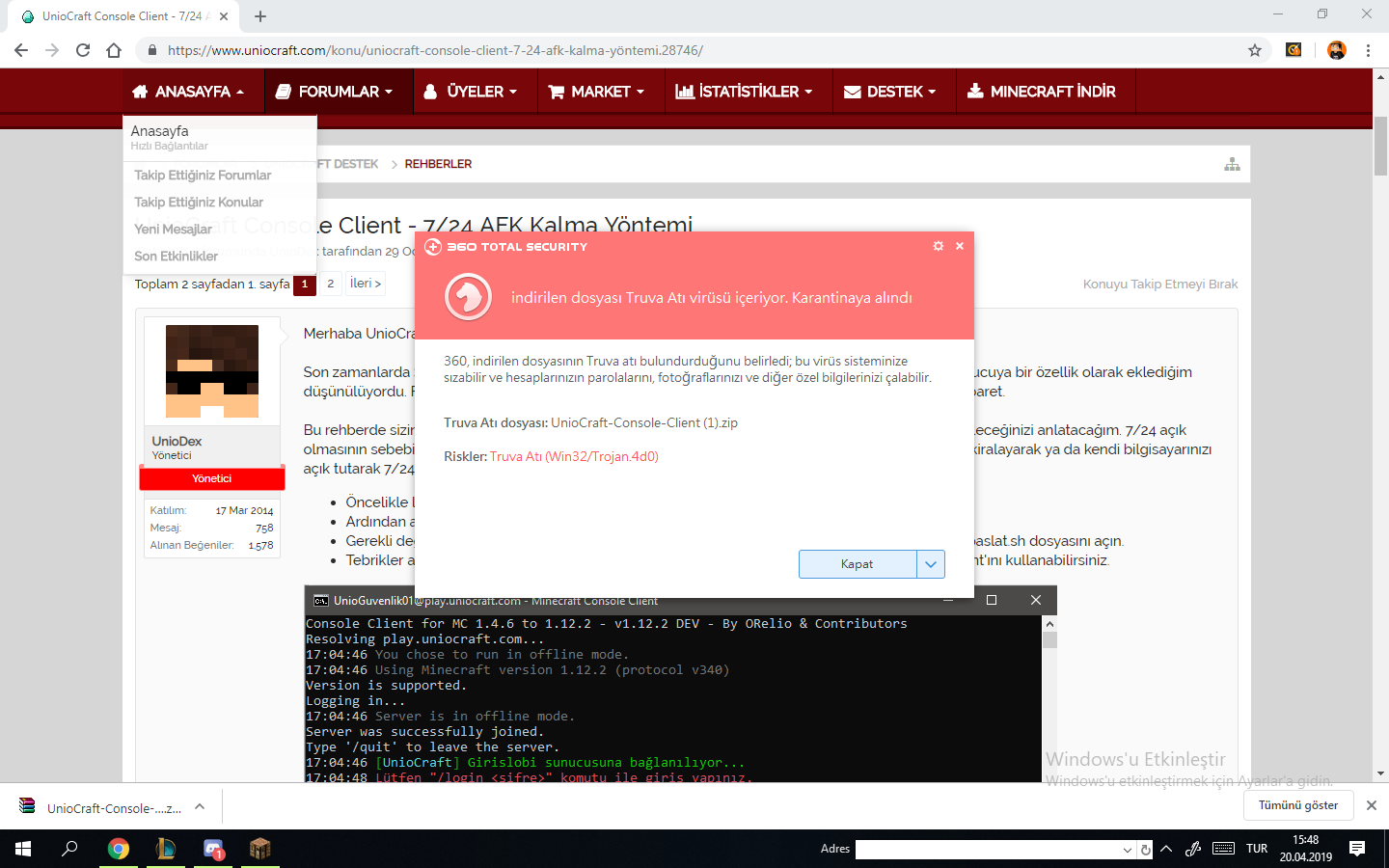Open the ANASAYFA menu

pyautogui.click(x=188, y=92)
